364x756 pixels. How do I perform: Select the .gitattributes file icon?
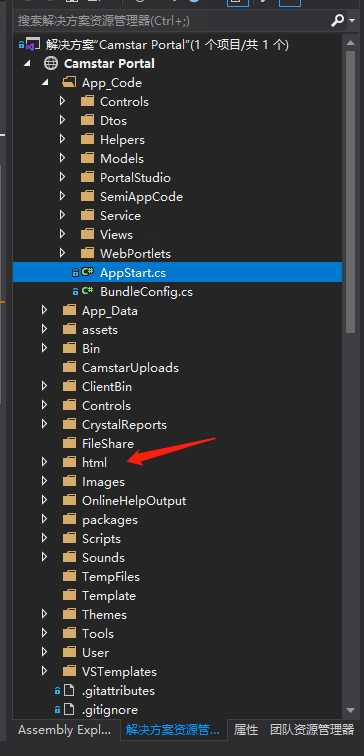[x=69, y=690]
